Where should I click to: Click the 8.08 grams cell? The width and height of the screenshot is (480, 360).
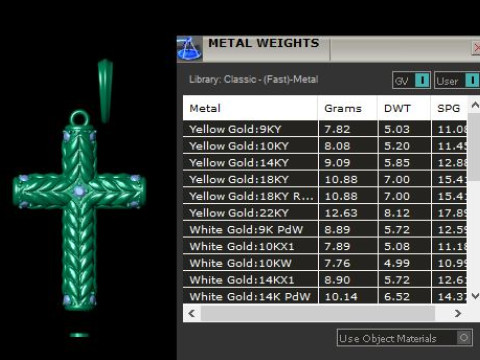pos(348,146)
